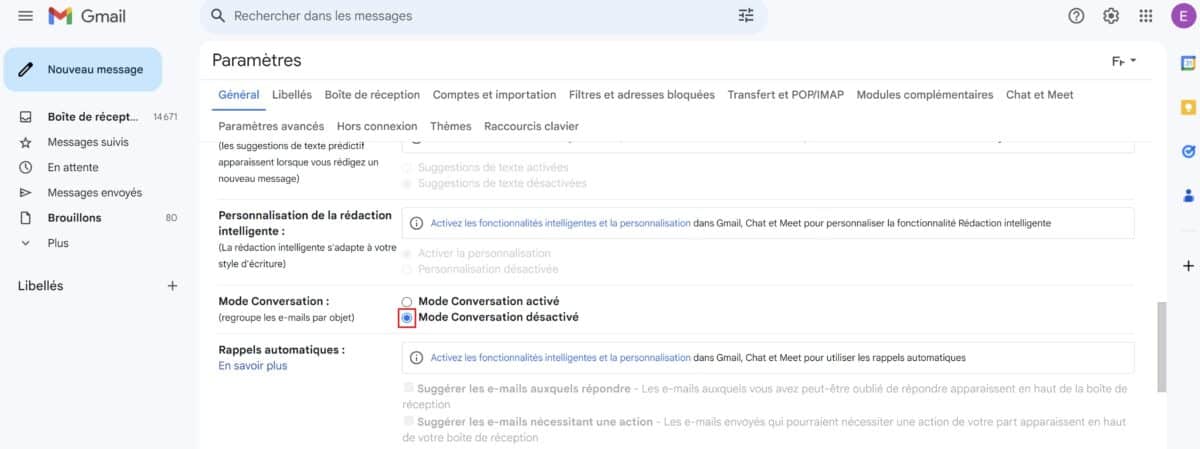The height and width of the screenshot is (449, 1200).
Task: Switch to Chat et Meet tab
Action: tap(1040, 95)
